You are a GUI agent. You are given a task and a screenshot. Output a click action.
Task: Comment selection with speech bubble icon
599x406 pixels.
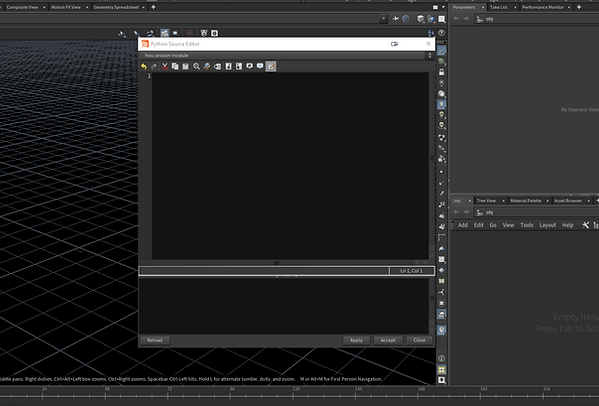(x=249, y=66)
